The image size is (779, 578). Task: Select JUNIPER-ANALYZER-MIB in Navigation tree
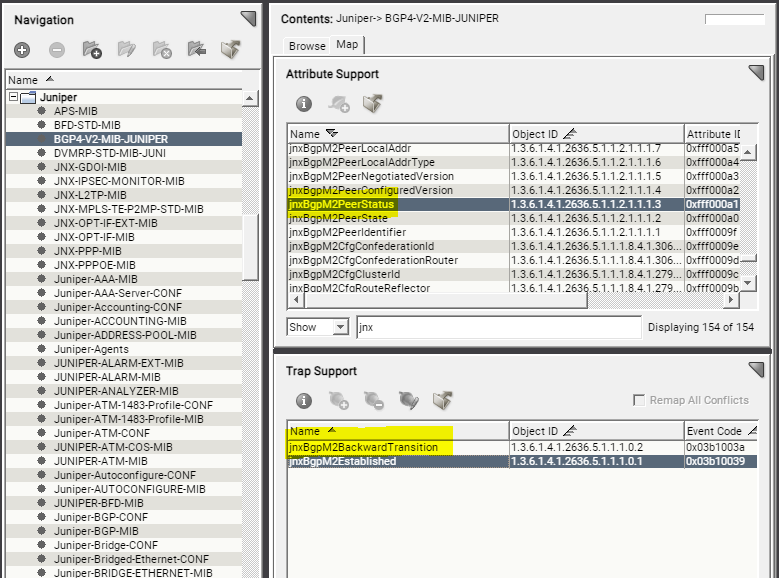pos(116,391)
